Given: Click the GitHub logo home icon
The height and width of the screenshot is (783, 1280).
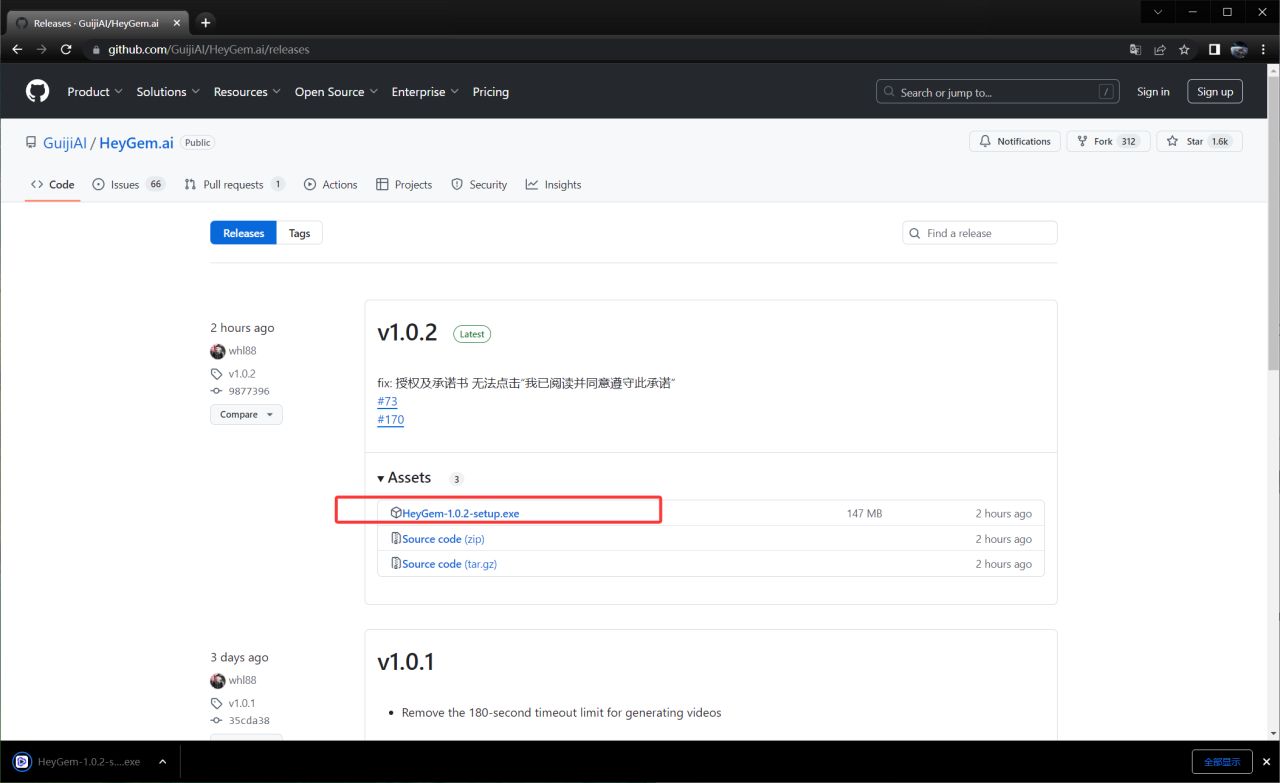Looking at the screenshot, I should 37,92.
